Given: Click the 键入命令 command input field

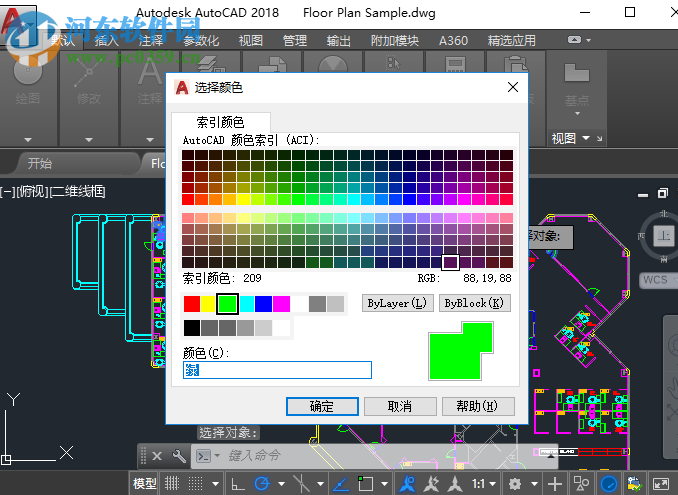Looking at the screenshot, I should 374,456.
